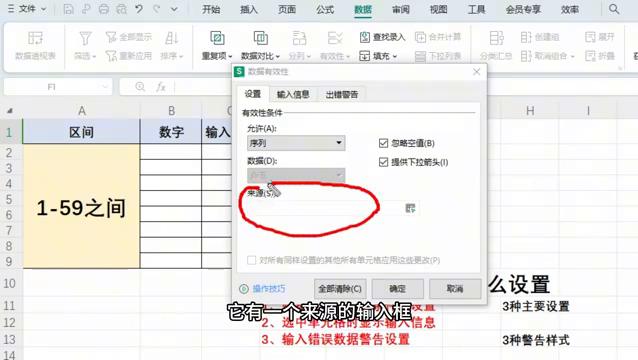Expand the 数据对比 dropdown arrow
The image size is (638, 360).
click(277, 56)
